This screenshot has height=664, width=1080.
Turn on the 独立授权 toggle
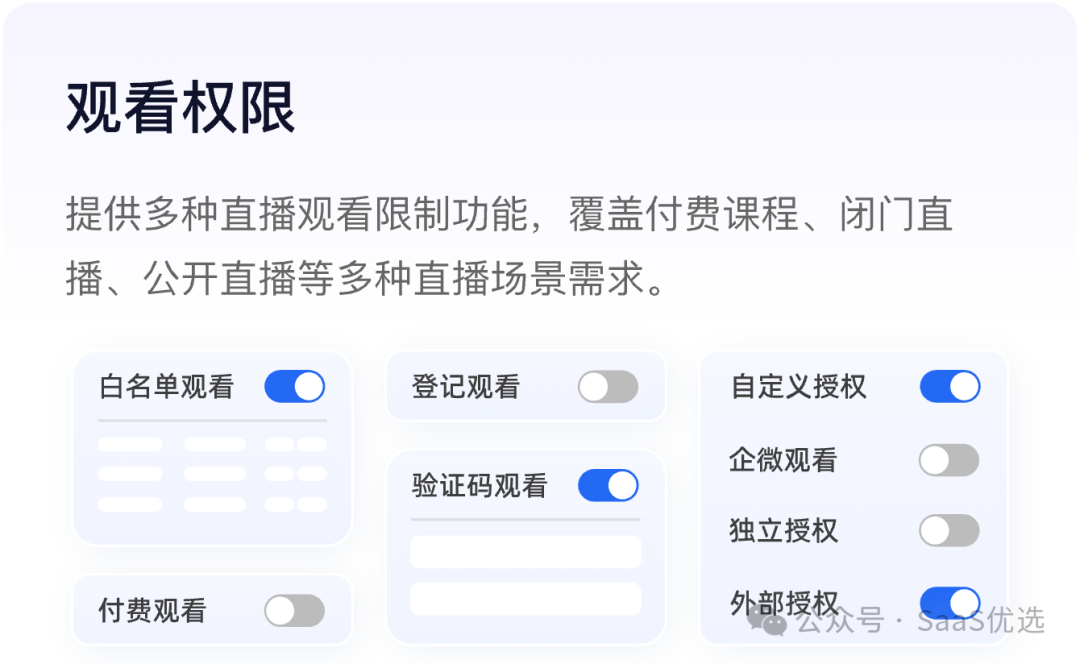point(948,530)
